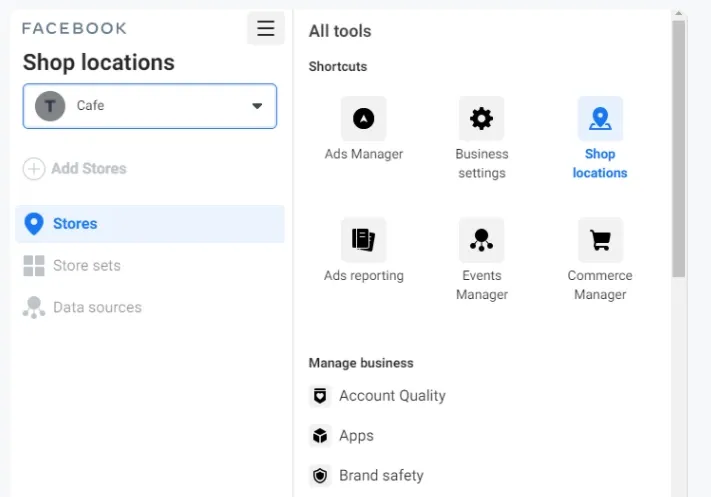Open Store sets in the sidebar
This screenshot has height=497, width=711.
73,265
